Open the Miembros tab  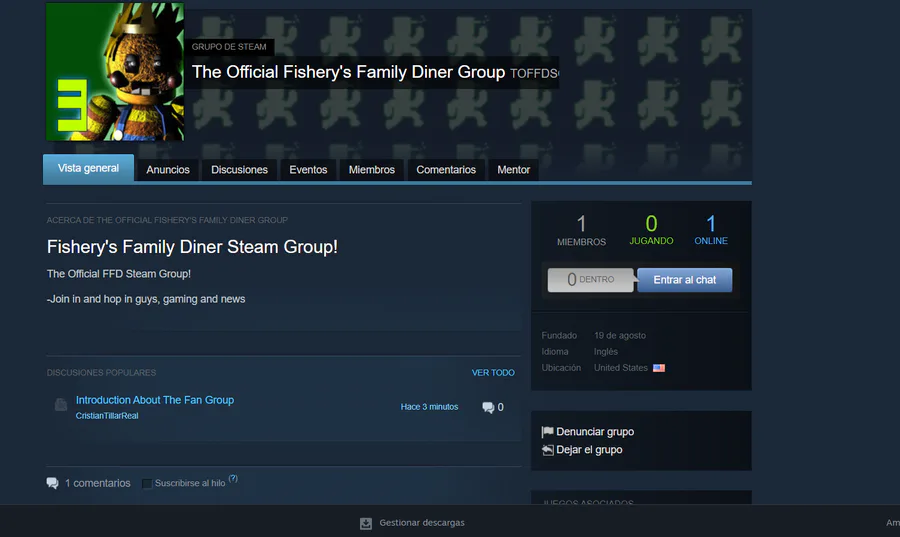click(x=372, y=170)
